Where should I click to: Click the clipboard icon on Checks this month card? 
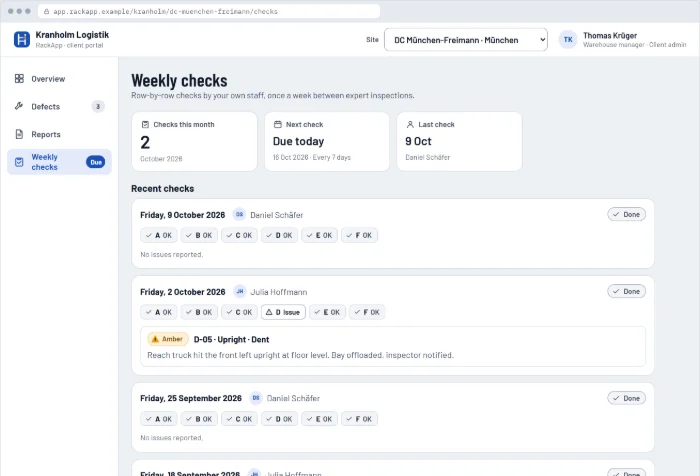(145, 124)
